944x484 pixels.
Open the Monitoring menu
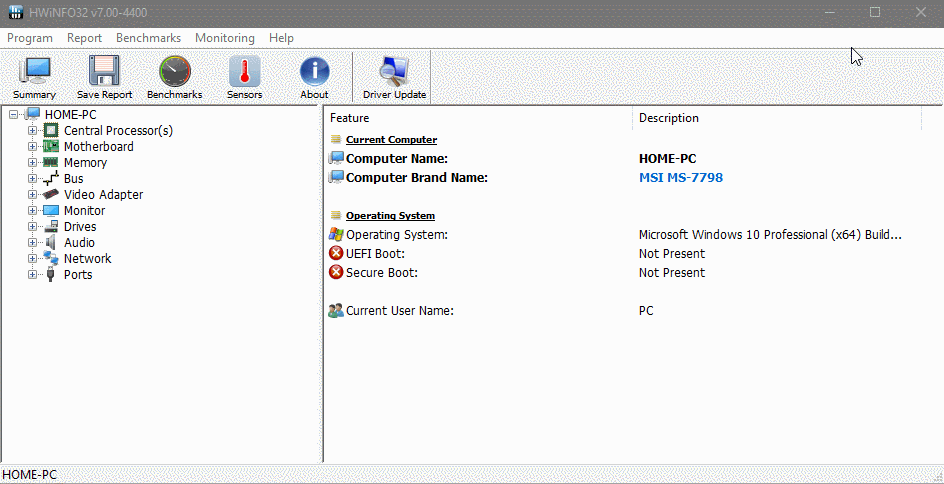[x=225, y=38]
